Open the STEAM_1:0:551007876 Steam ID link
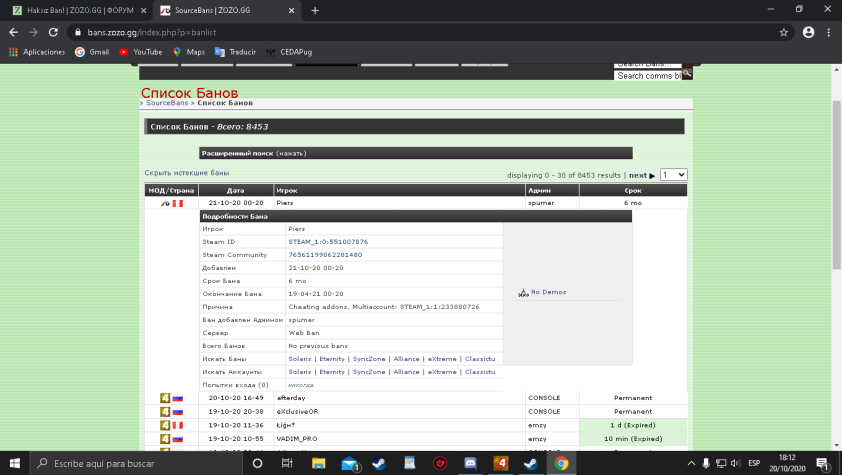The width and height of the screenshot is (842, 475). pos(328,241)
